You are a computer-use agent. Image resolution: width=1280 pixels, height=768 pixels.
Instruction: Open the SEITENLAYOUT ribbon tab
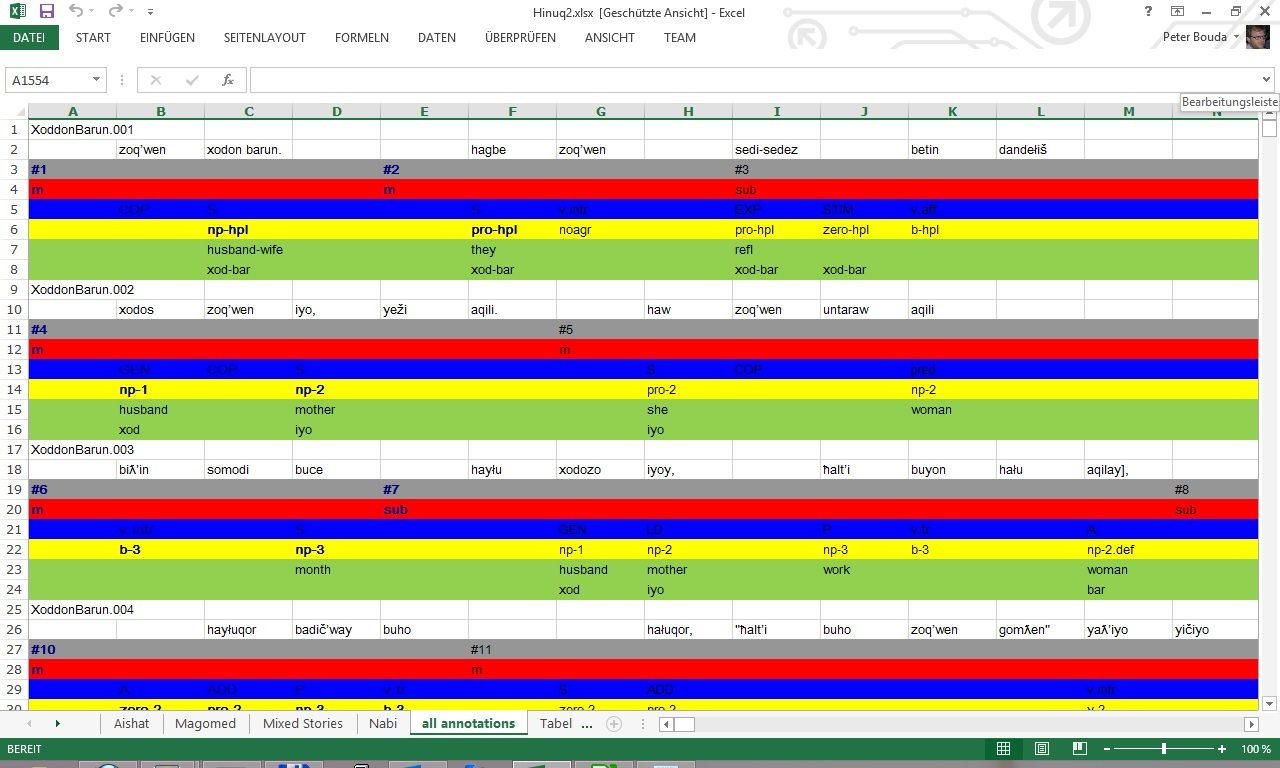[x=265, y=38]
